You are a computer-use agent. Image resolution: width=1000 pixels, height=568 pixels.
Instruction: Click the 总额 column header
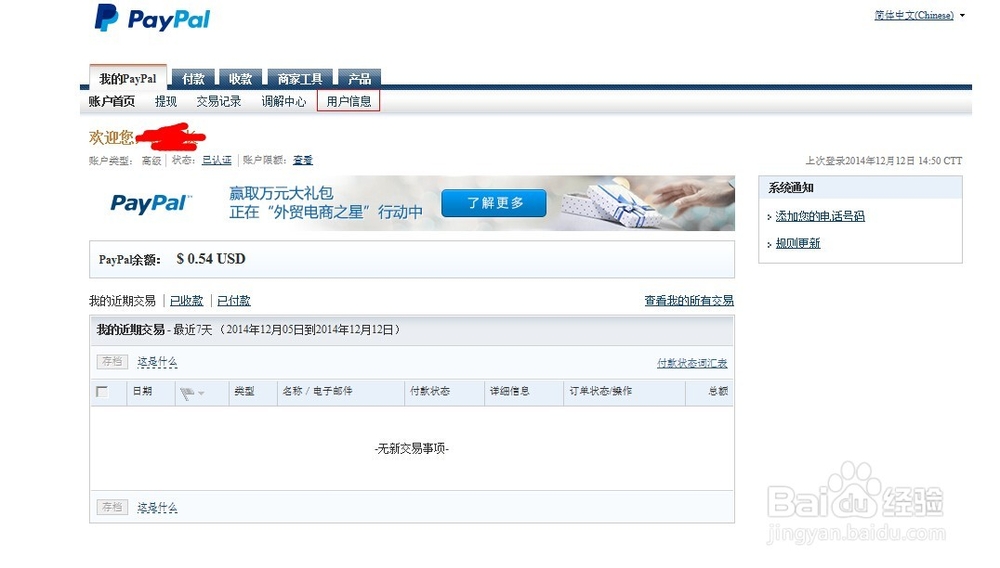(718, 391)
